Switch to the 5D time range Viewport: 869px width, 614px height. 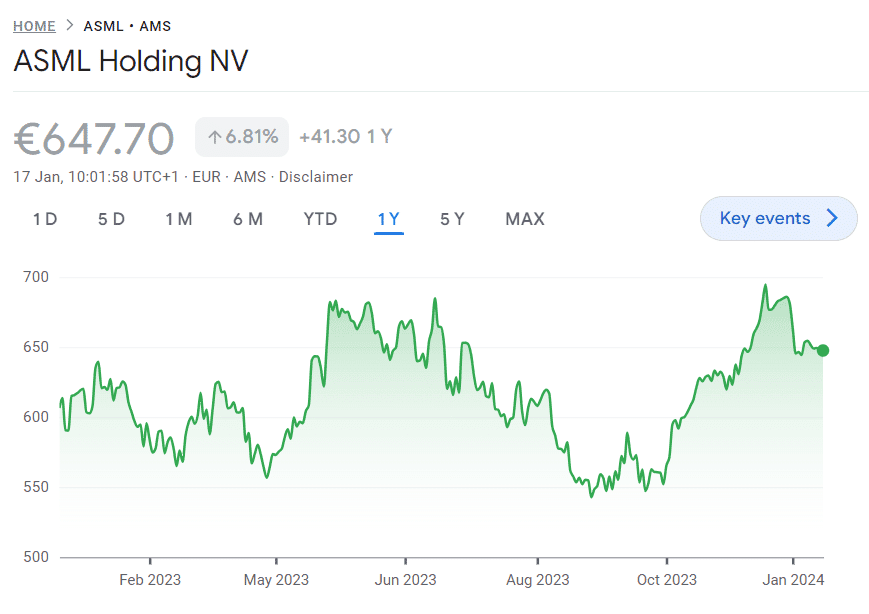[111, 219]
